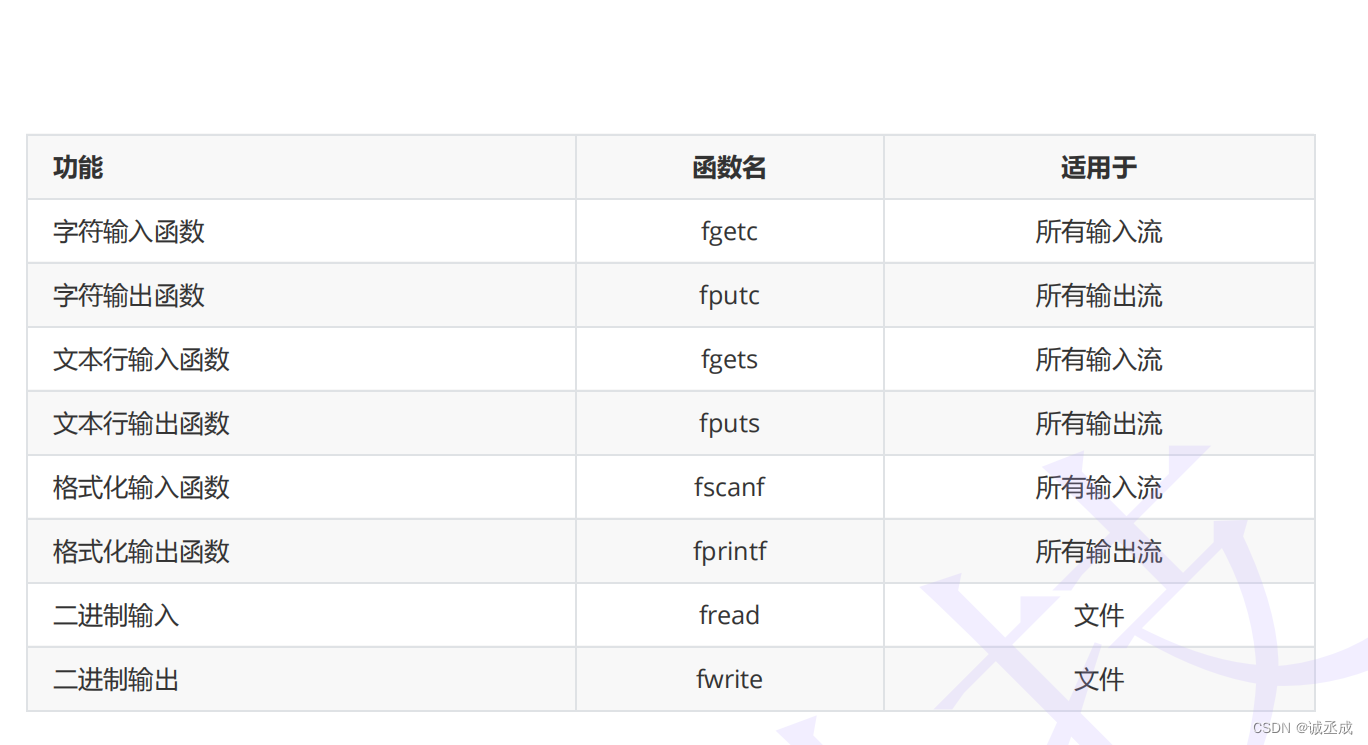Select the fputc function name cell
This screenshot has width=1368, height=745.
click(729, 296)
